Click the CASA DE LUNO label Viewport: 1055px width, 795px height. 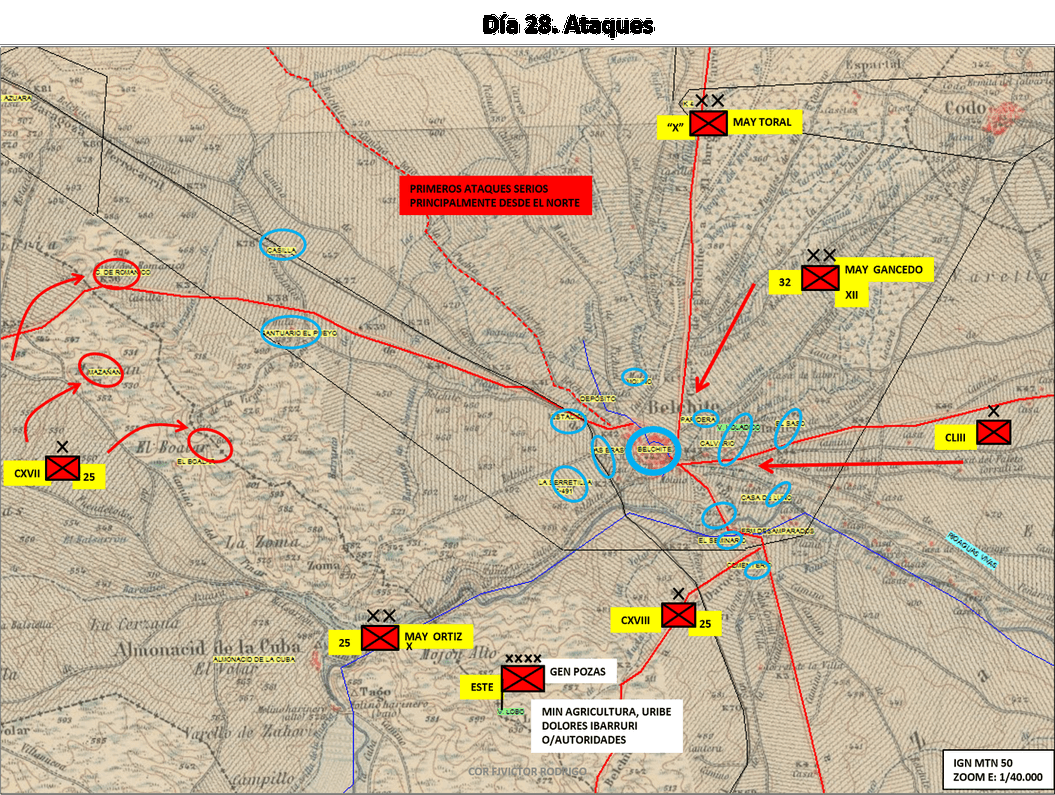[x=766, y=498]
